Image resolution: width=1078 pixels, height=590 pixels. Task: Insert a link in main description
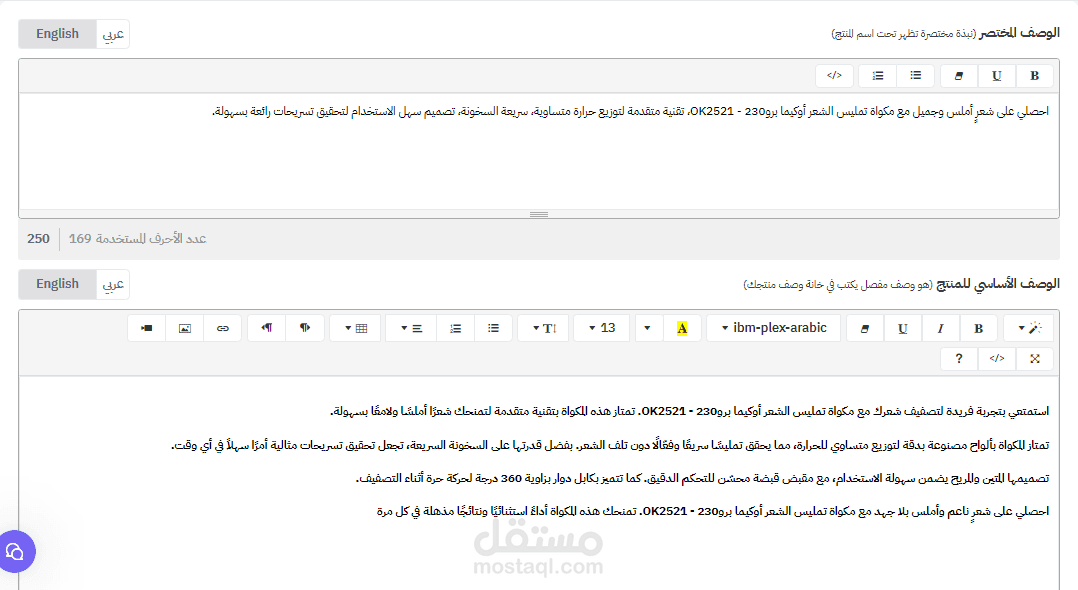coord(223,328)
